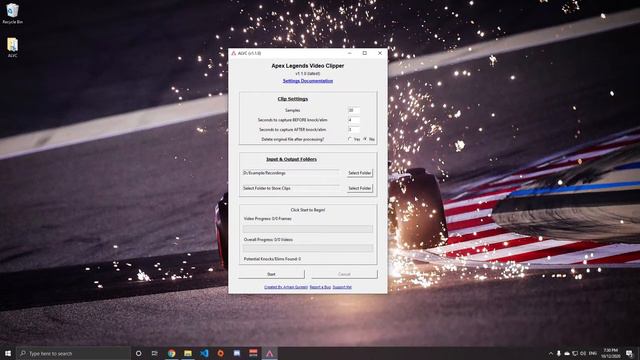Select Yes for delete original file

[350, 139]
